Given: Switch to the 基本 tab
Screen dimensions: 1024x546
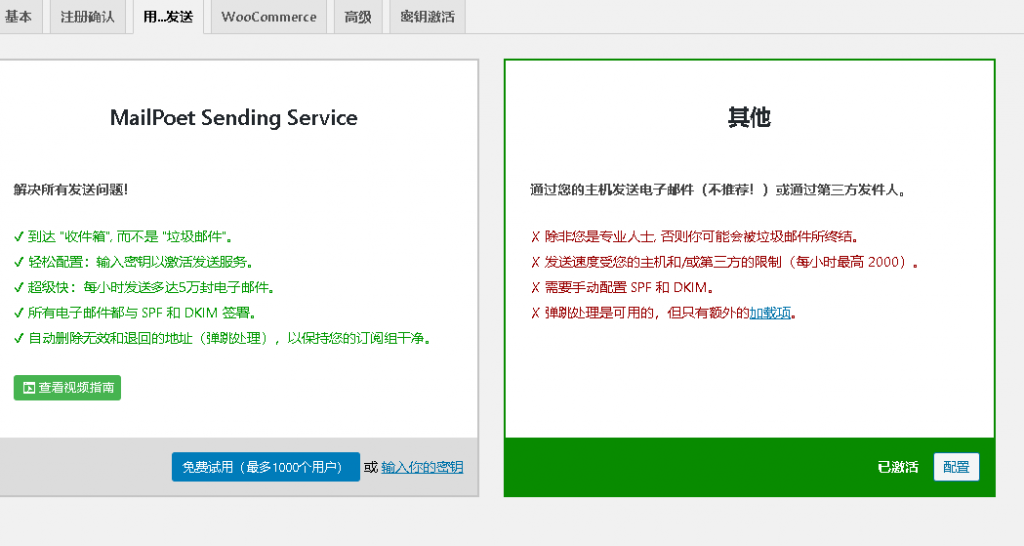Looking at the screenshot, I should click(18, 17).
